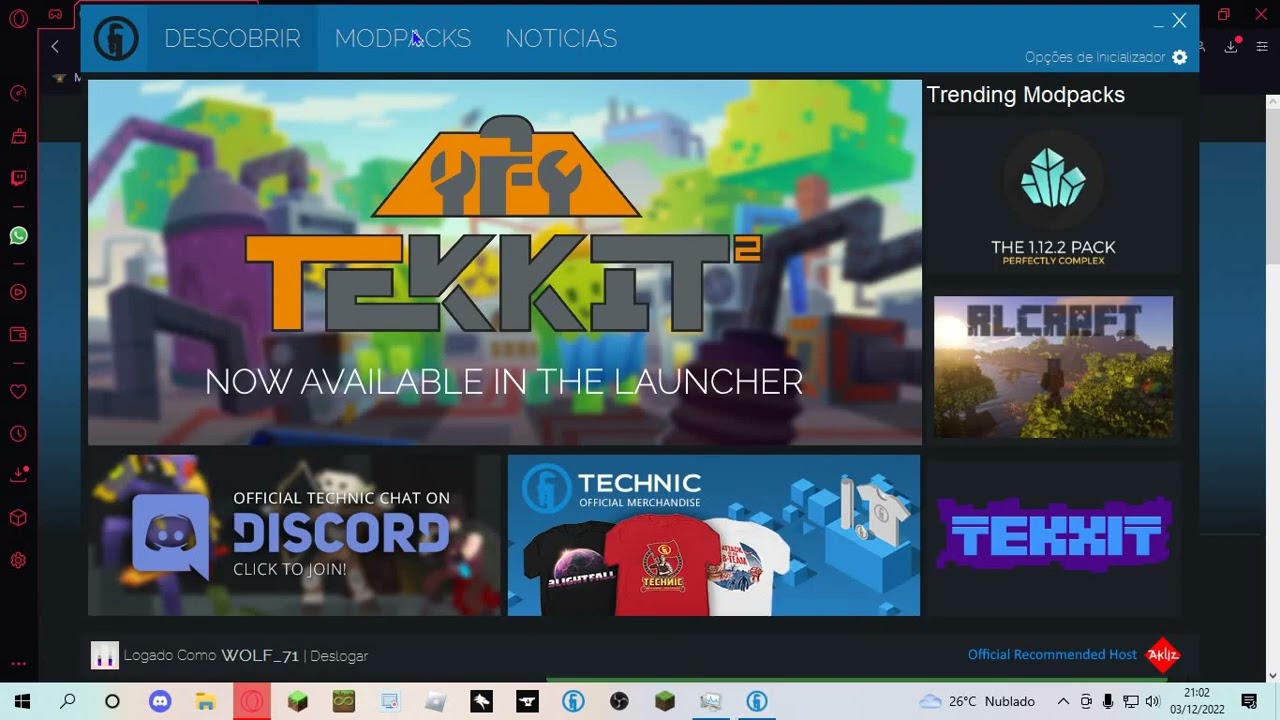This screenshot has height=720, width=1280.
Task: Go back with the Opera back arrow
Action: [x=55, y=46]
